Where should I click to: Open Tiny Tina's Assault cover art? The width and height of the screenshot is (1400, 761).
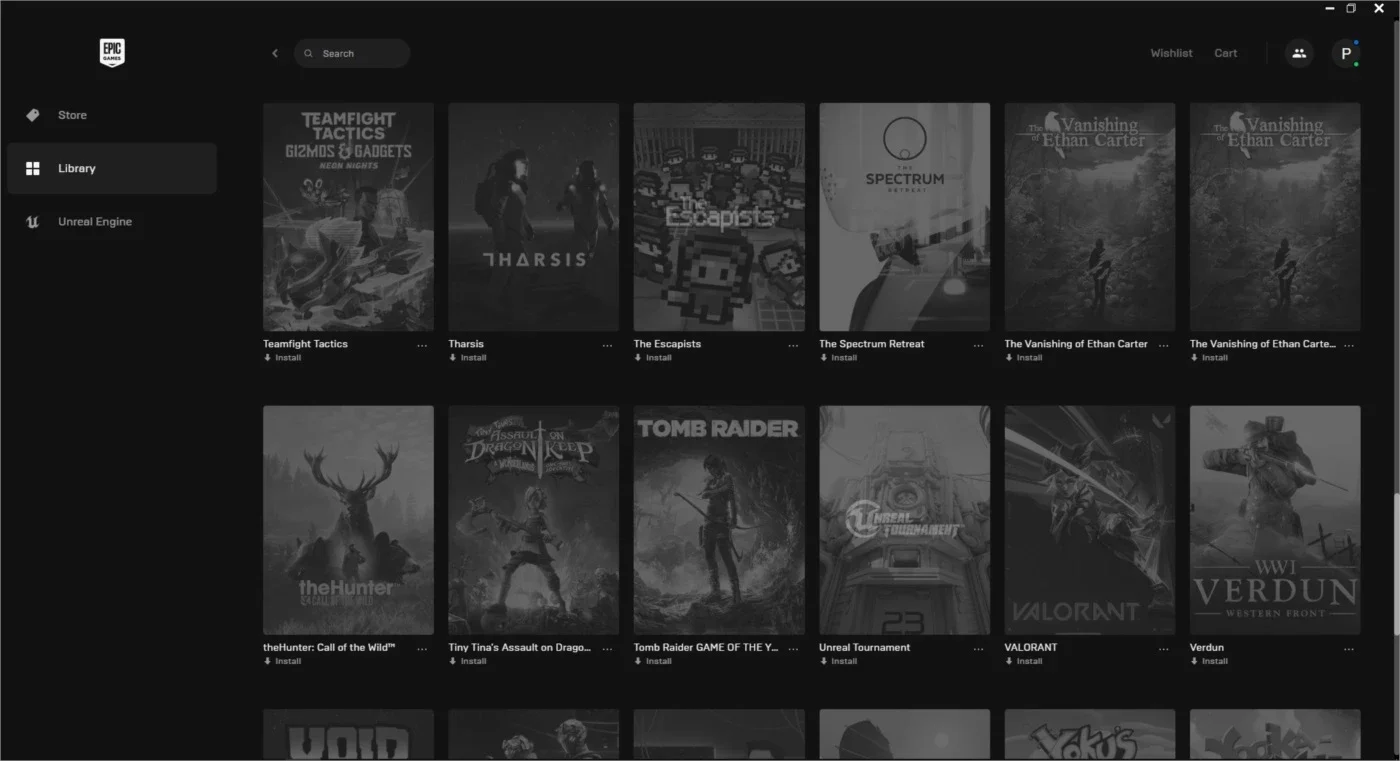(533, 520)
